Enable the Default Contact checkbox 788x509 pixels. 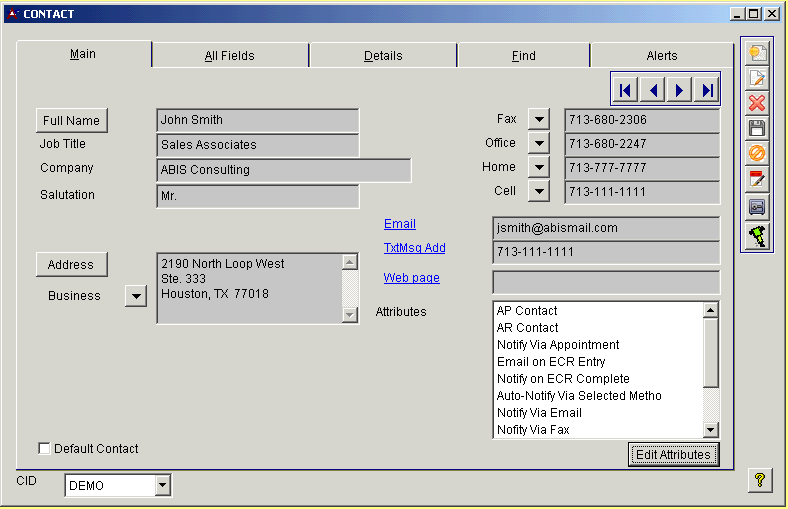click(x=44, y=449)
